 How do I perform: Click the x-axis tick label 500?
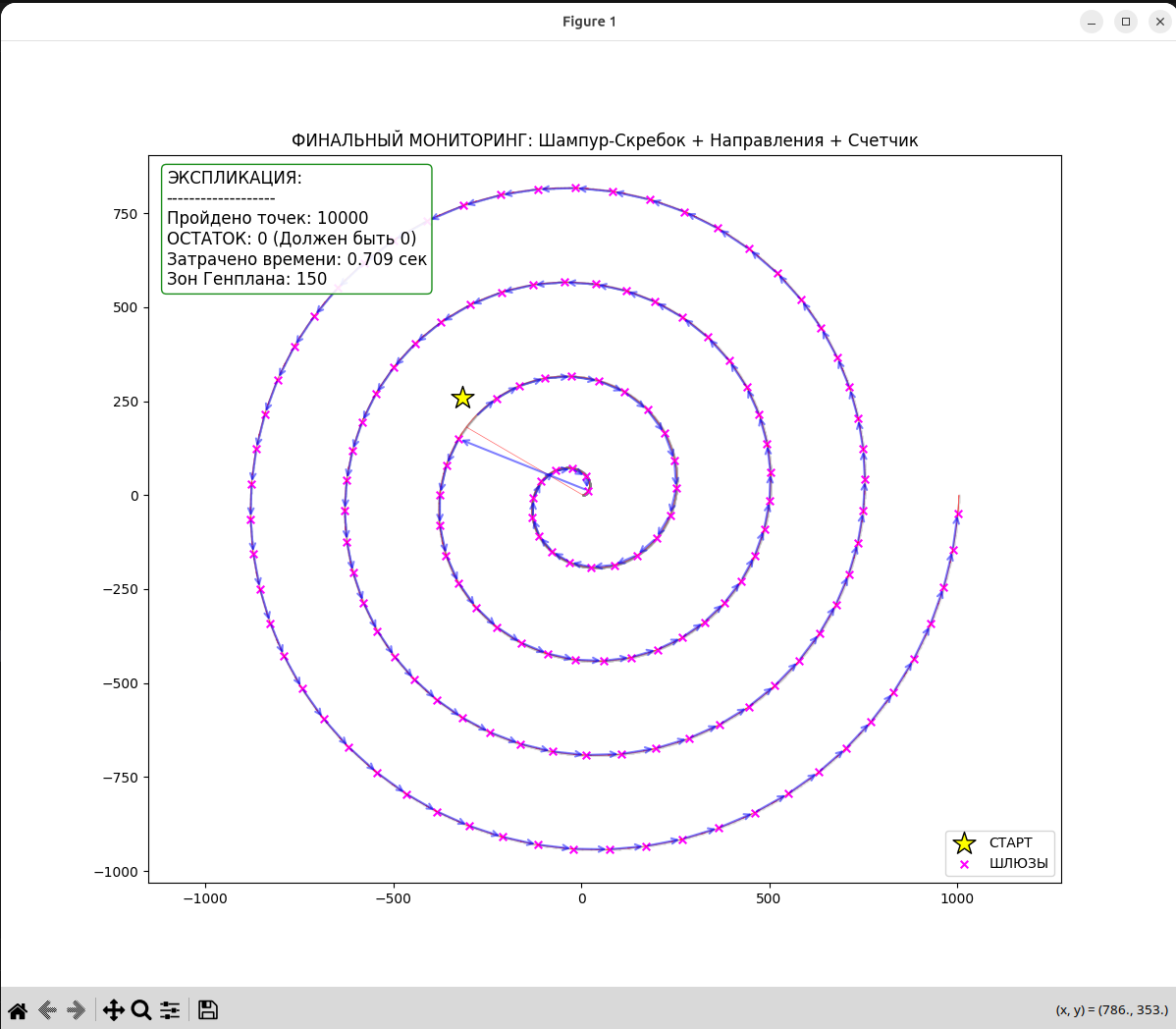pyautogui.click(x=768, y=898)
